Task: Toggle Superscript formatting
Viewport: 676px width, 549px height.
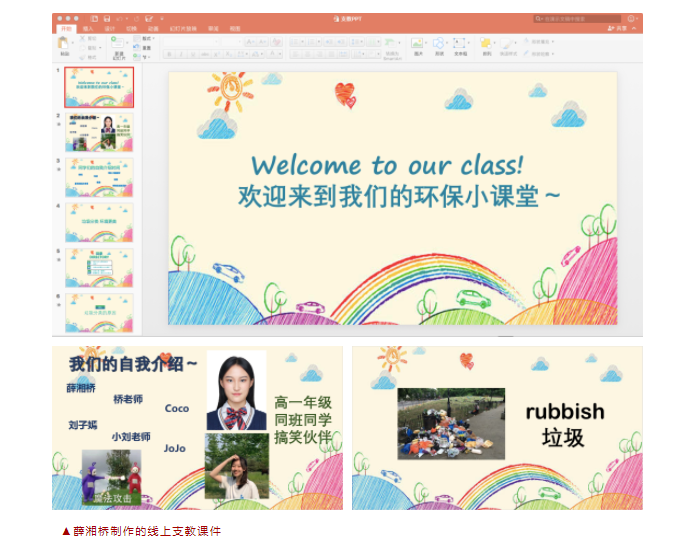Action: (x=216, y=54)
